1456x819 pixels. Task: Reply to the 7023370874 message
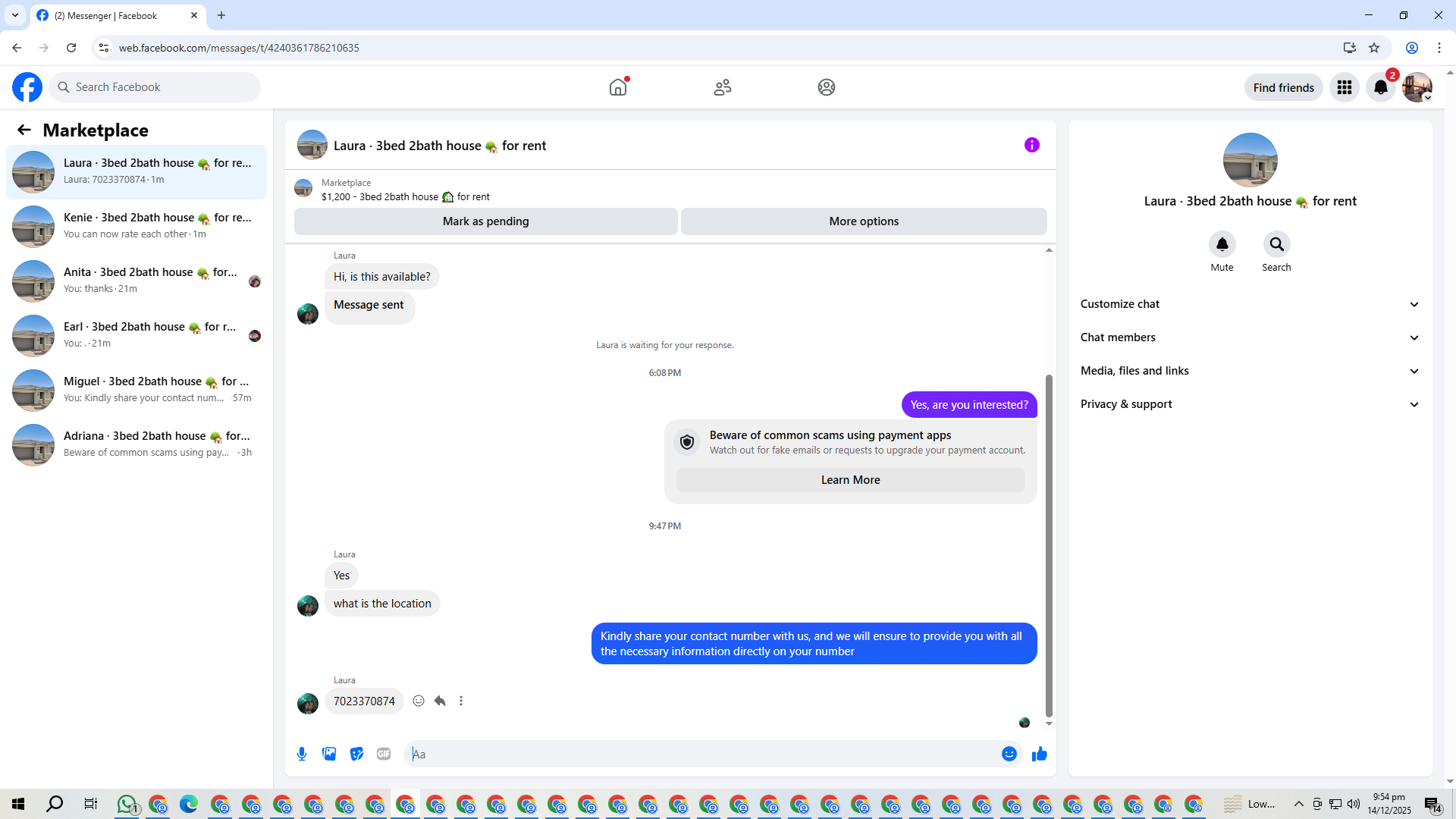[x=440, y=701]
